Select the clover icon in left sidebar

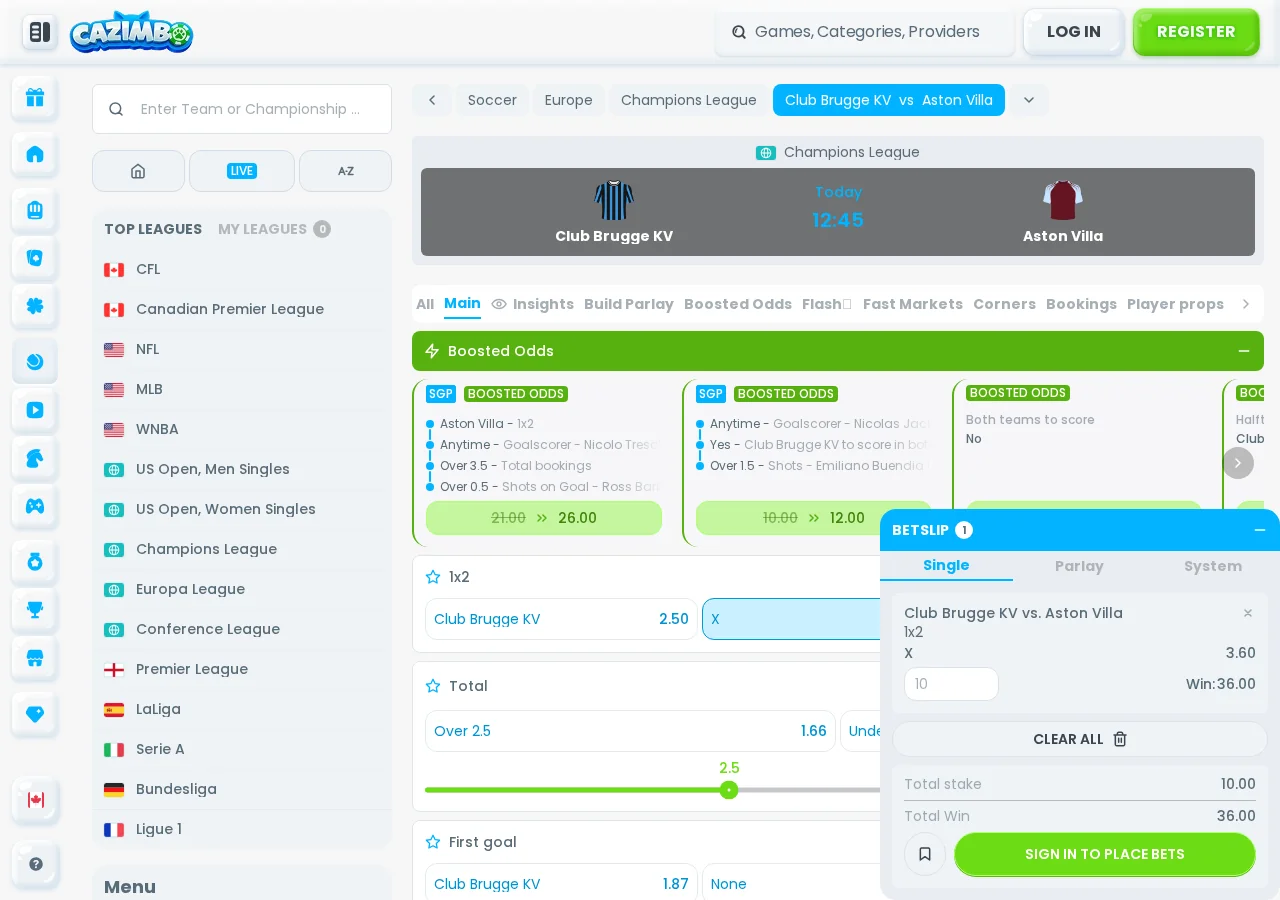point(35,306)
